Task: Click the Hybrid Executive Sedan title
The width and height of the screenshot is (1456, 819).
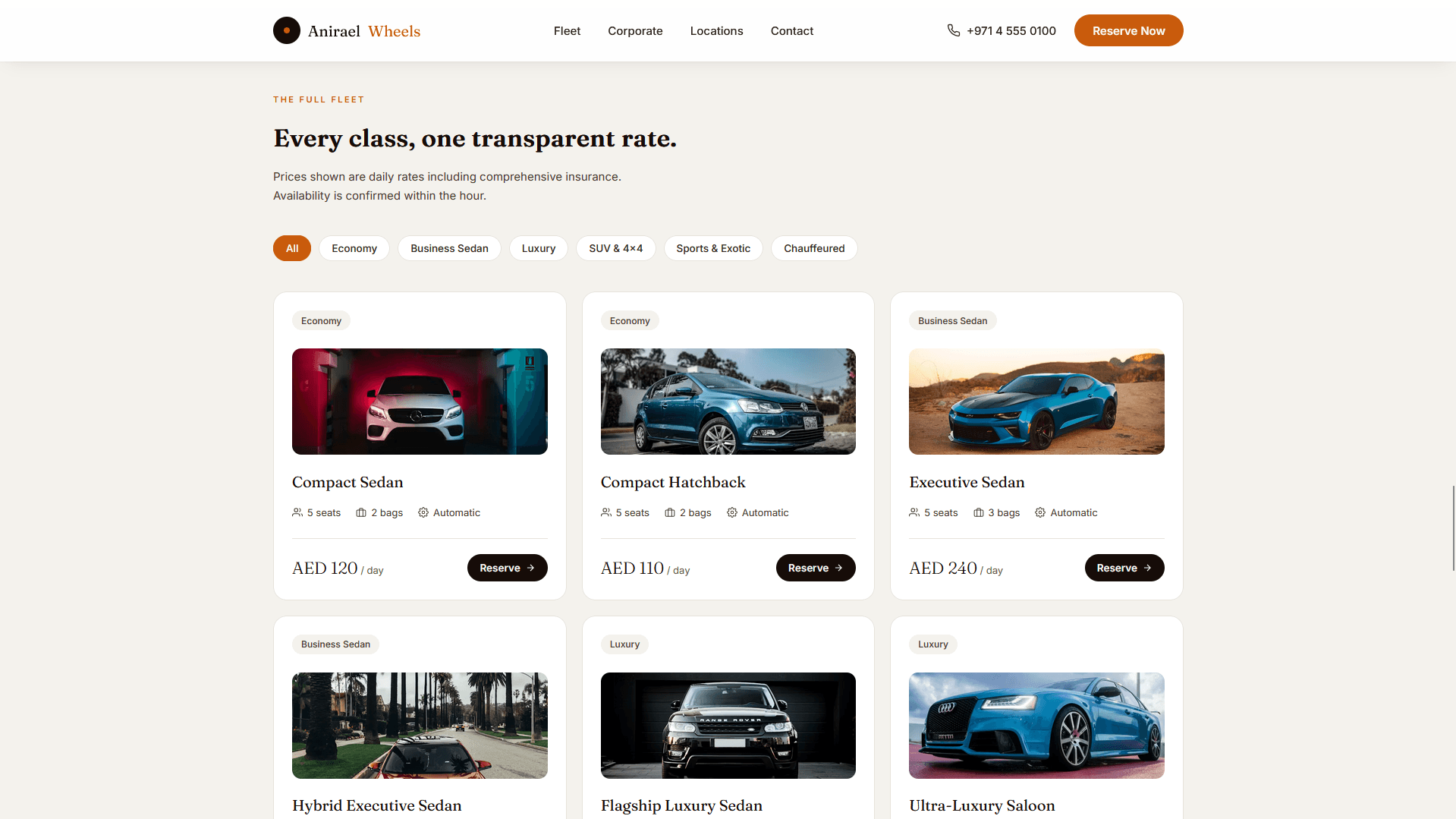Action: [x=377, y=805]
